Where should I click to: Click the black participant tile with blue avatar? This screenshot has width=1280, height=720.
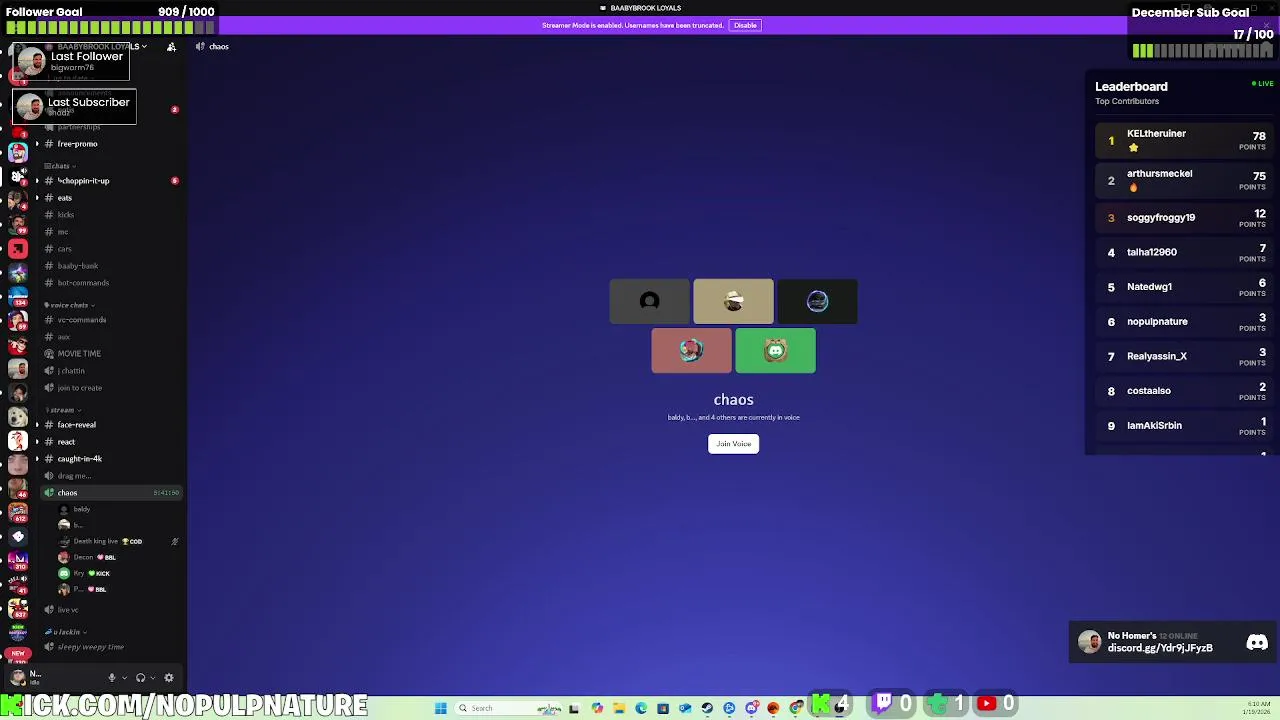(817, 301)
